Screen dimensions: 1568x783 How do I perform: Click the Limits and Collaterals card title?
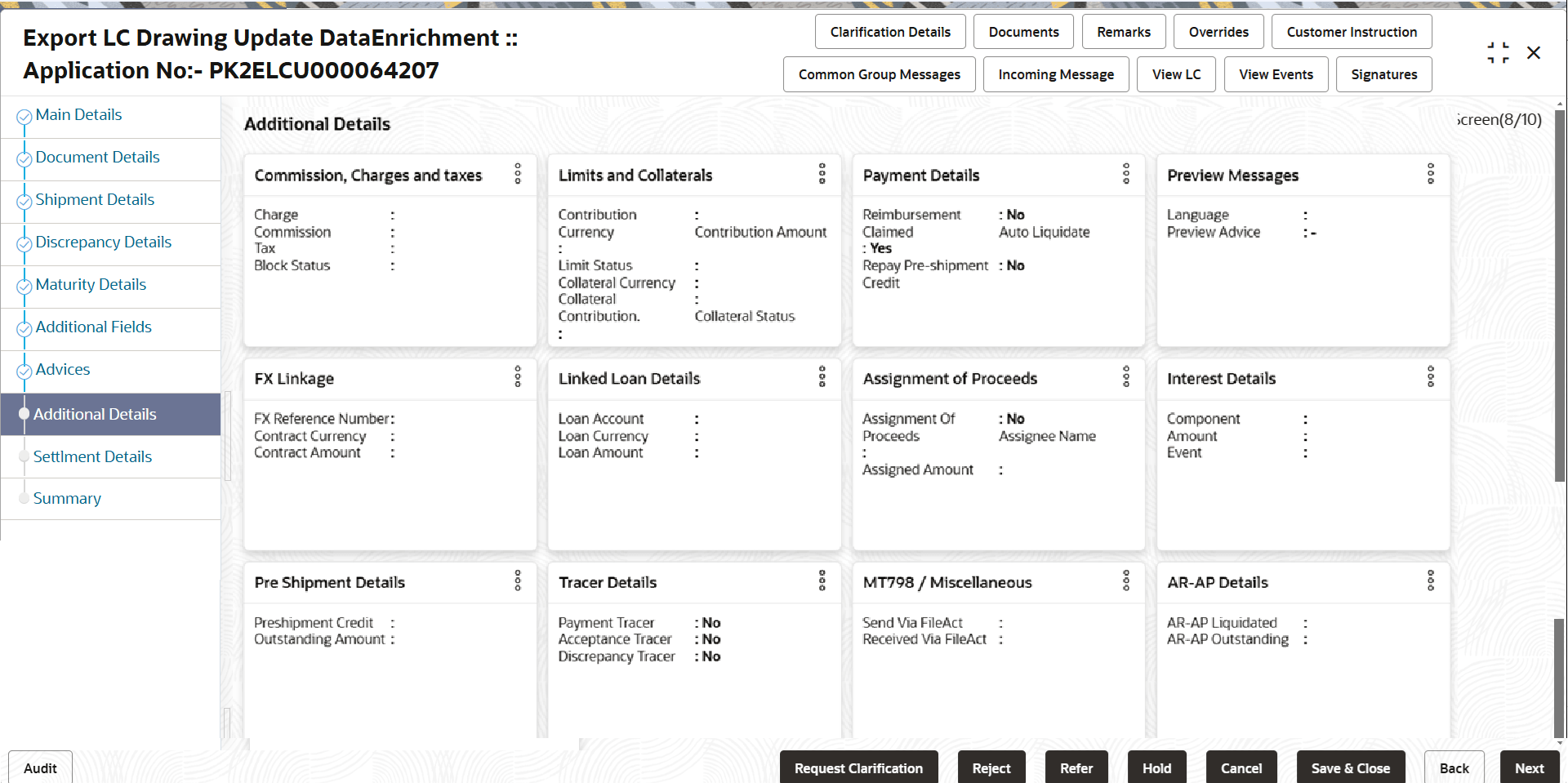[x=635, y=176]
